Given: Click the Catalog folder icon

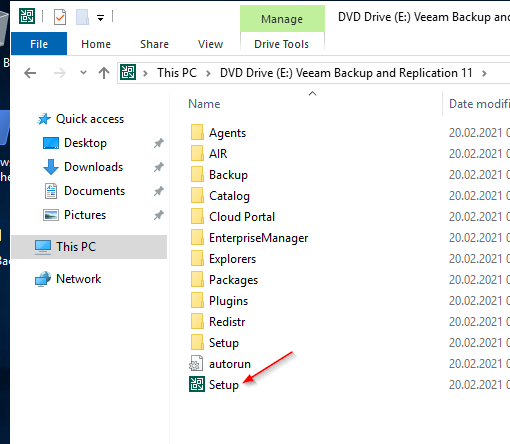Looking at the screenshot, I should pyautogui.click(x=197, y=196).
